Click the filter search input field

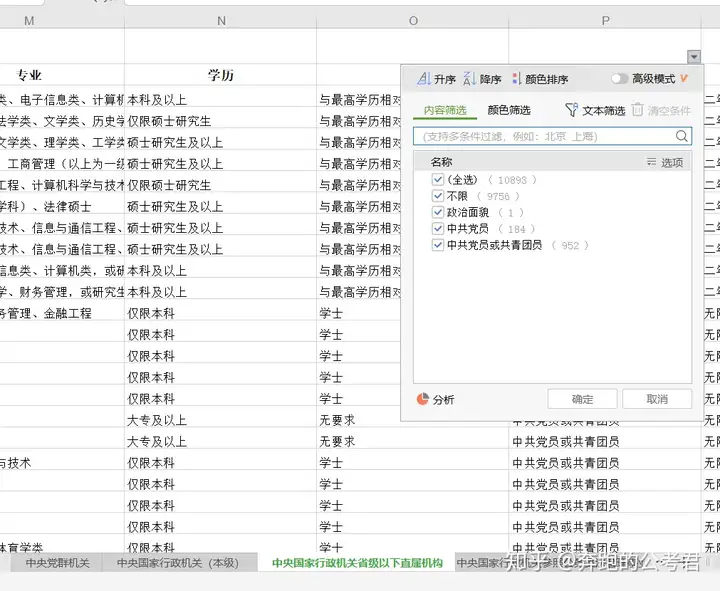[x=545, y=136]
